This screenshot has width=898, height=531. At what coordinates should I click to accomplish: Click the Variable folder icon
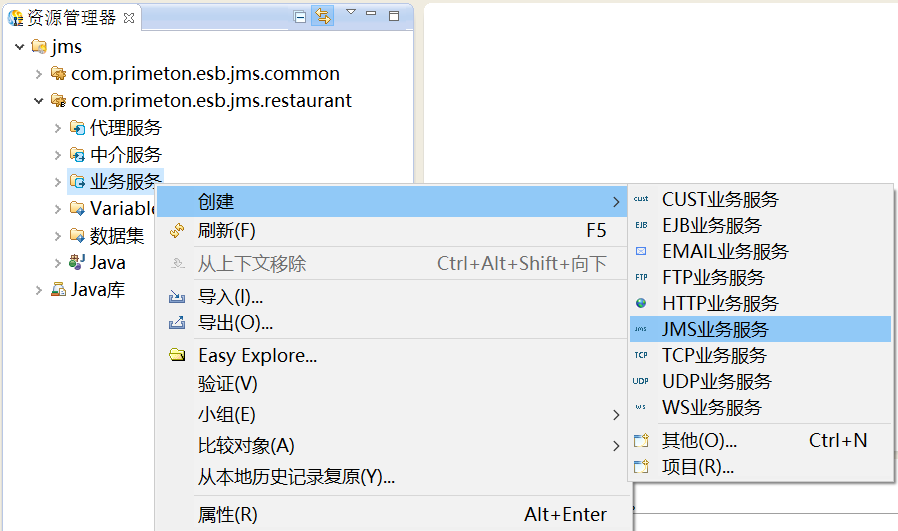(x=77, y=208)
